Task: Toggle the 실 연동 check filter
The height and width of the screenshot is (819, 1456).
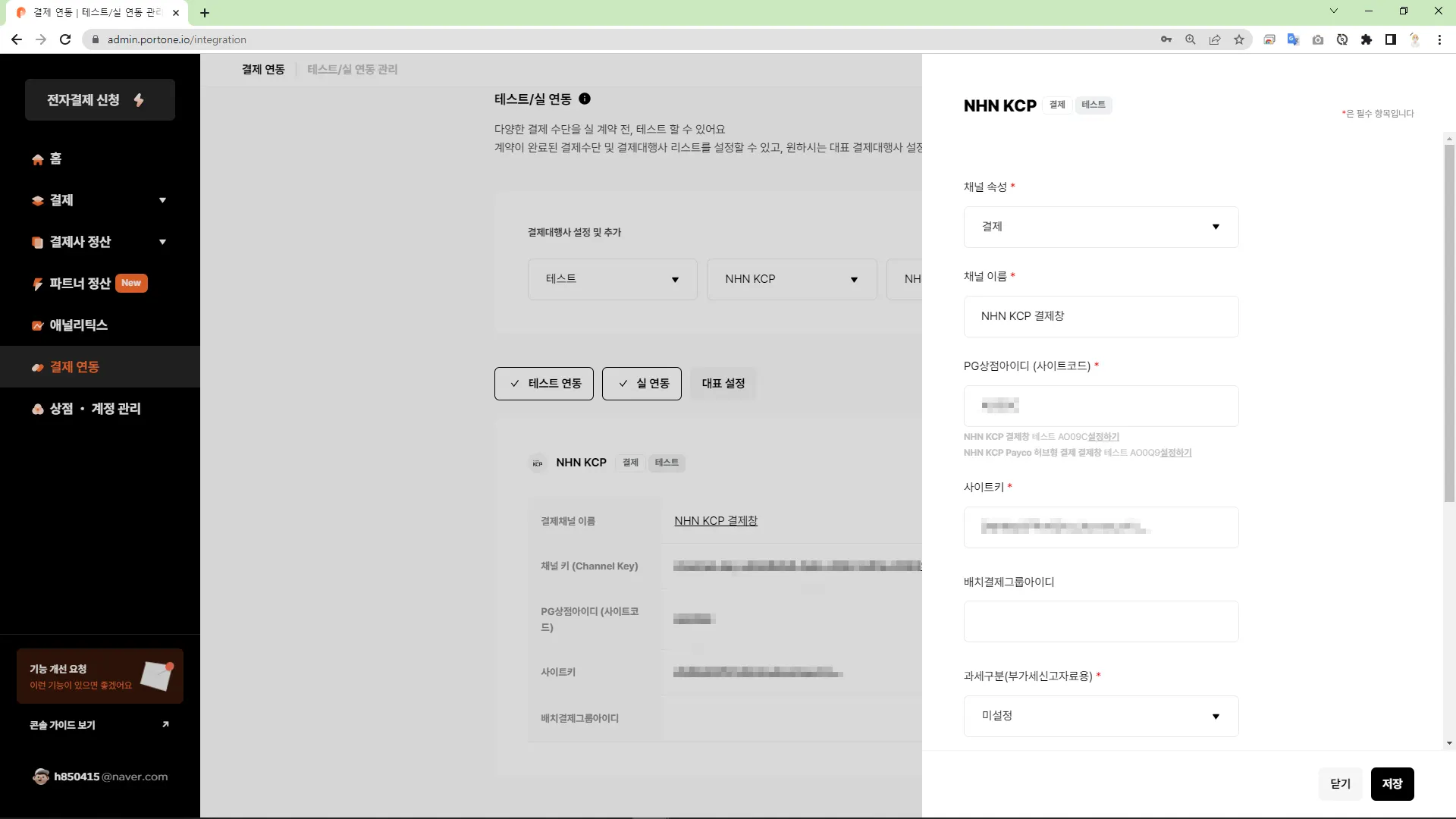Action: [x=642, y=384]
